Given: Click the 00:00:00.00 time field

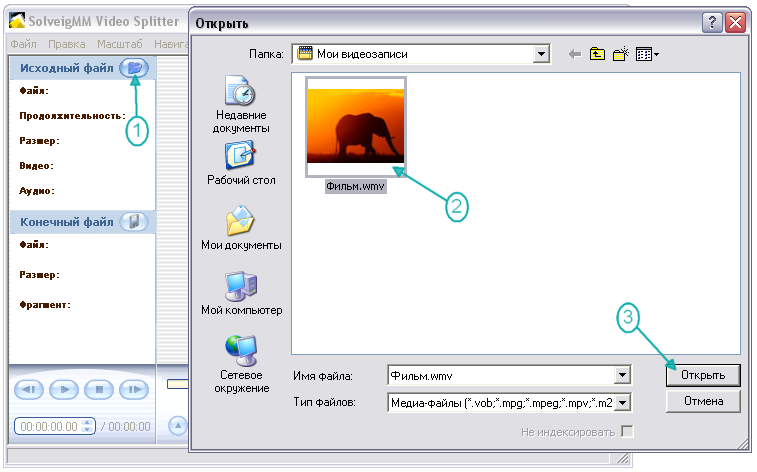Looking at the screenshot, I should pyautogui.click(x=49, y=426).
